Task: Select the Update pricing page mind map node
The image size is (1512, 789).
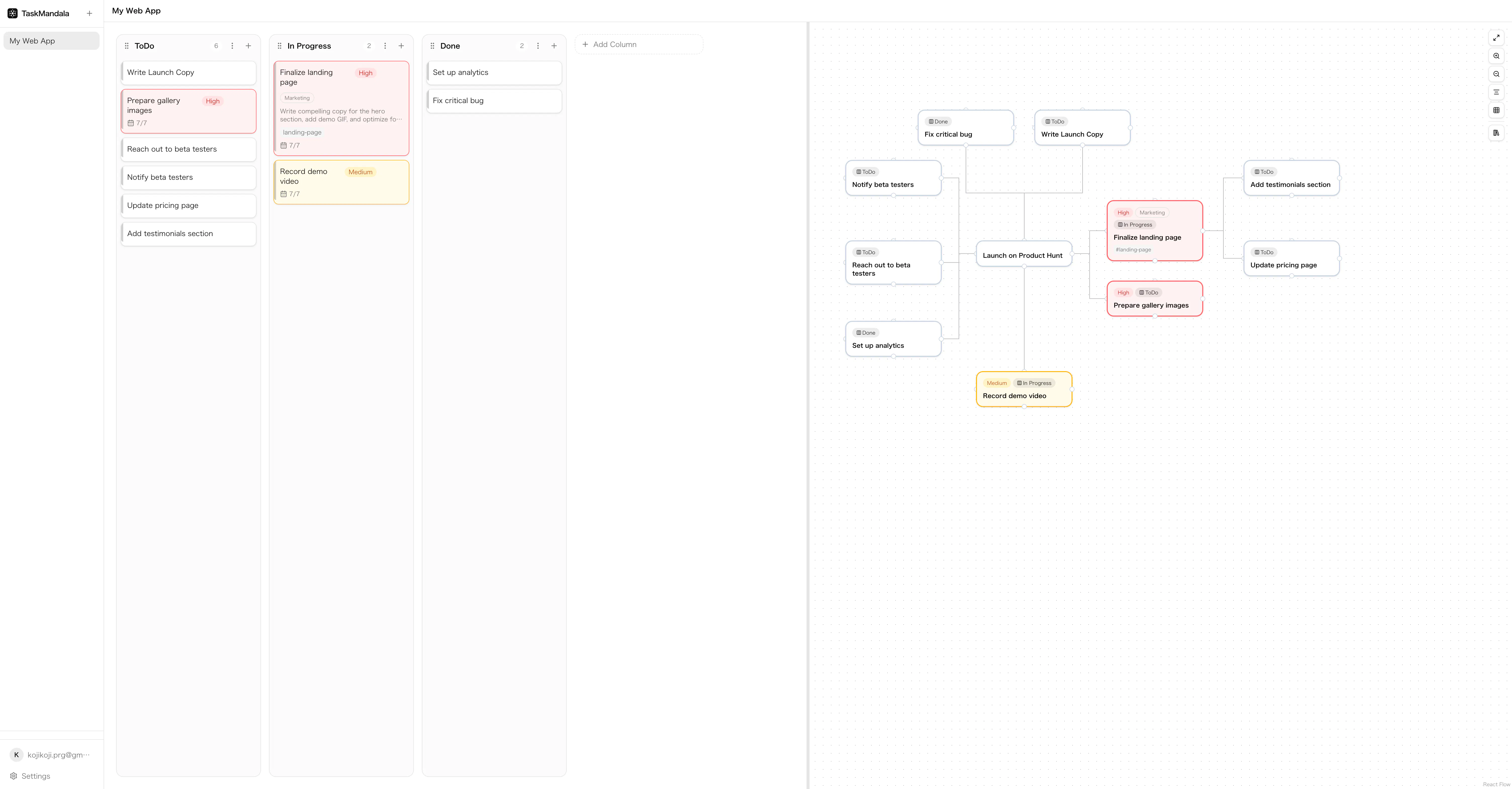Action: point(1291,258)
